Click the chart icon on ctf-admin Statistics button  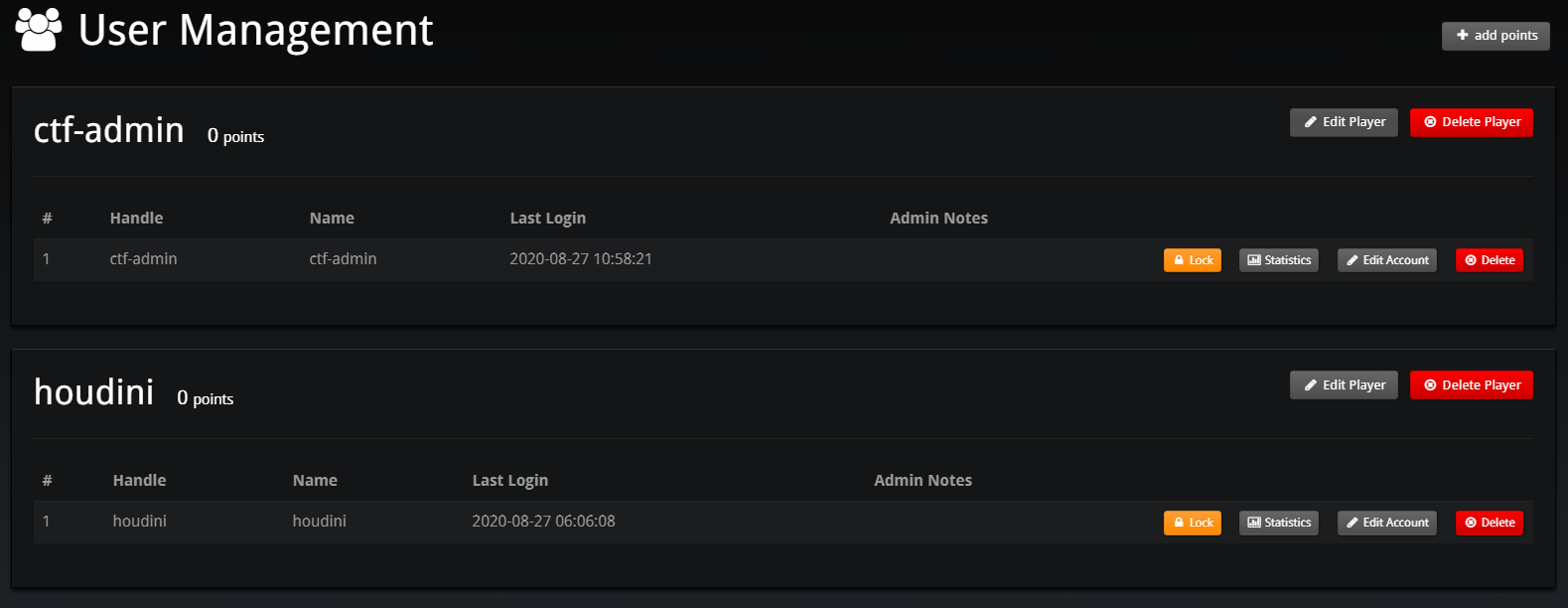pyautogui.click(x=1254, y=259)
